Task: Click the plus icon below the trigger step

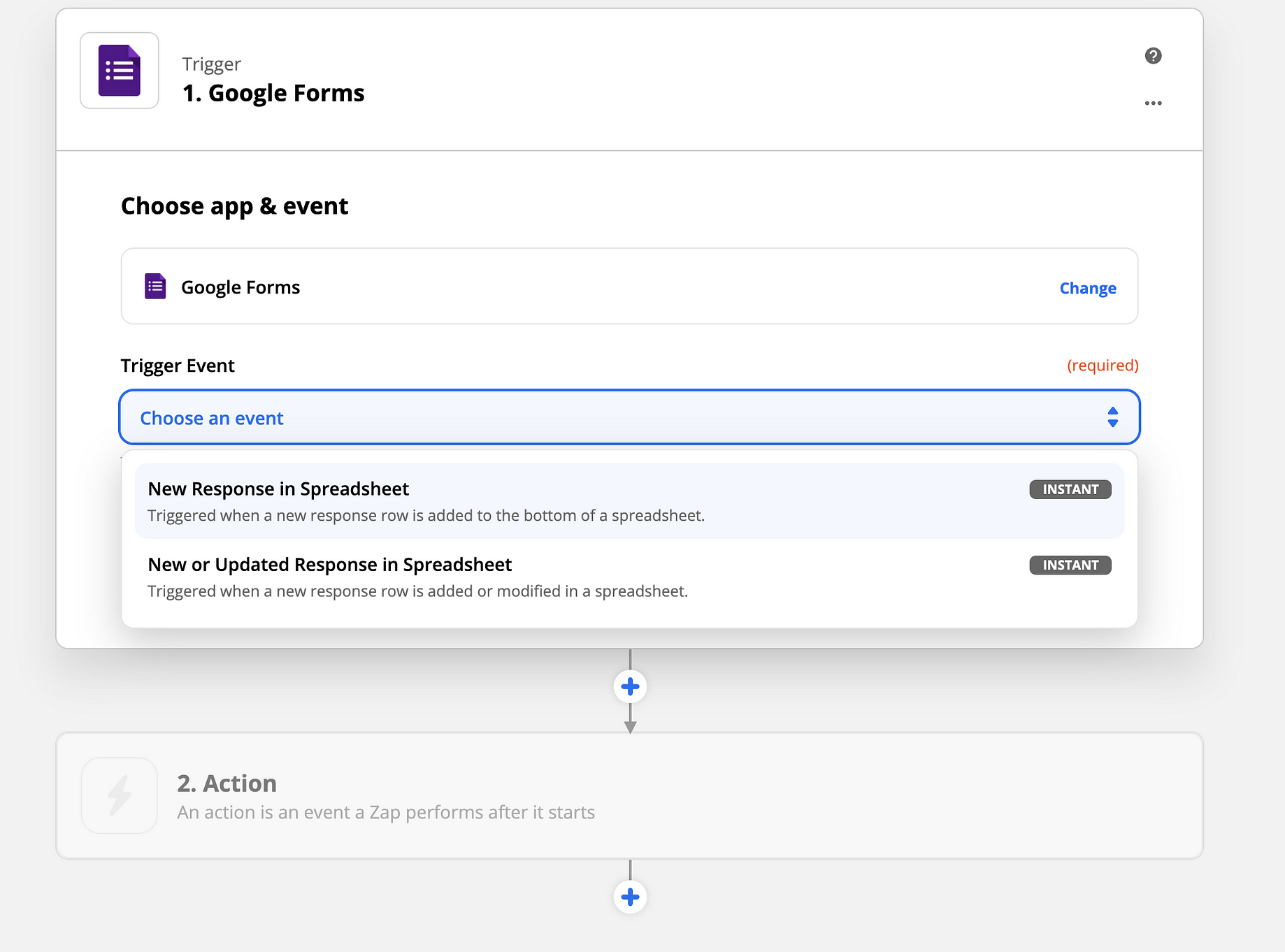Action: click(630, 686)
